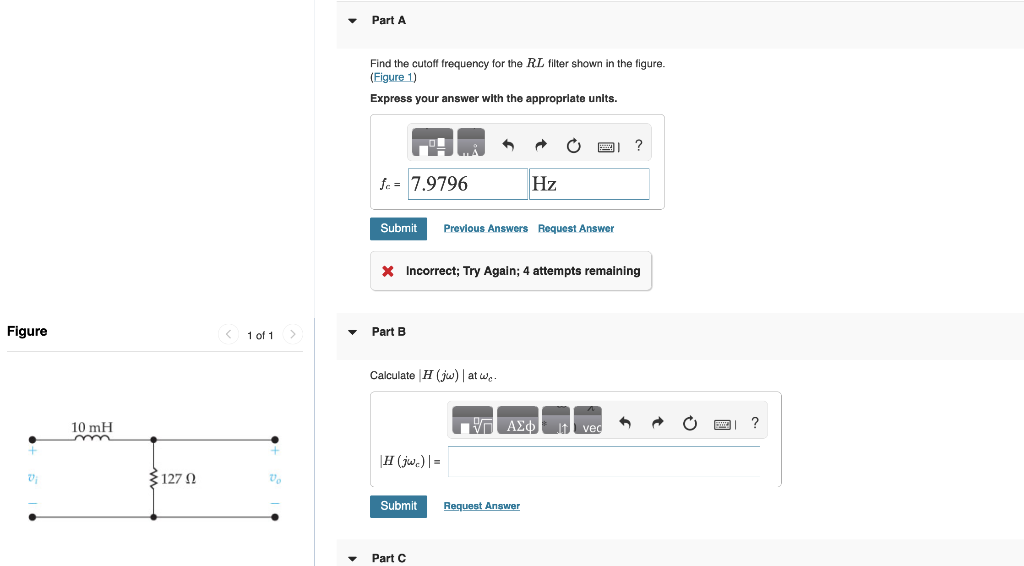Collapse the Part B section
Screen dimensions: 1024x566
pyautogui.click(x=353, y=332)
